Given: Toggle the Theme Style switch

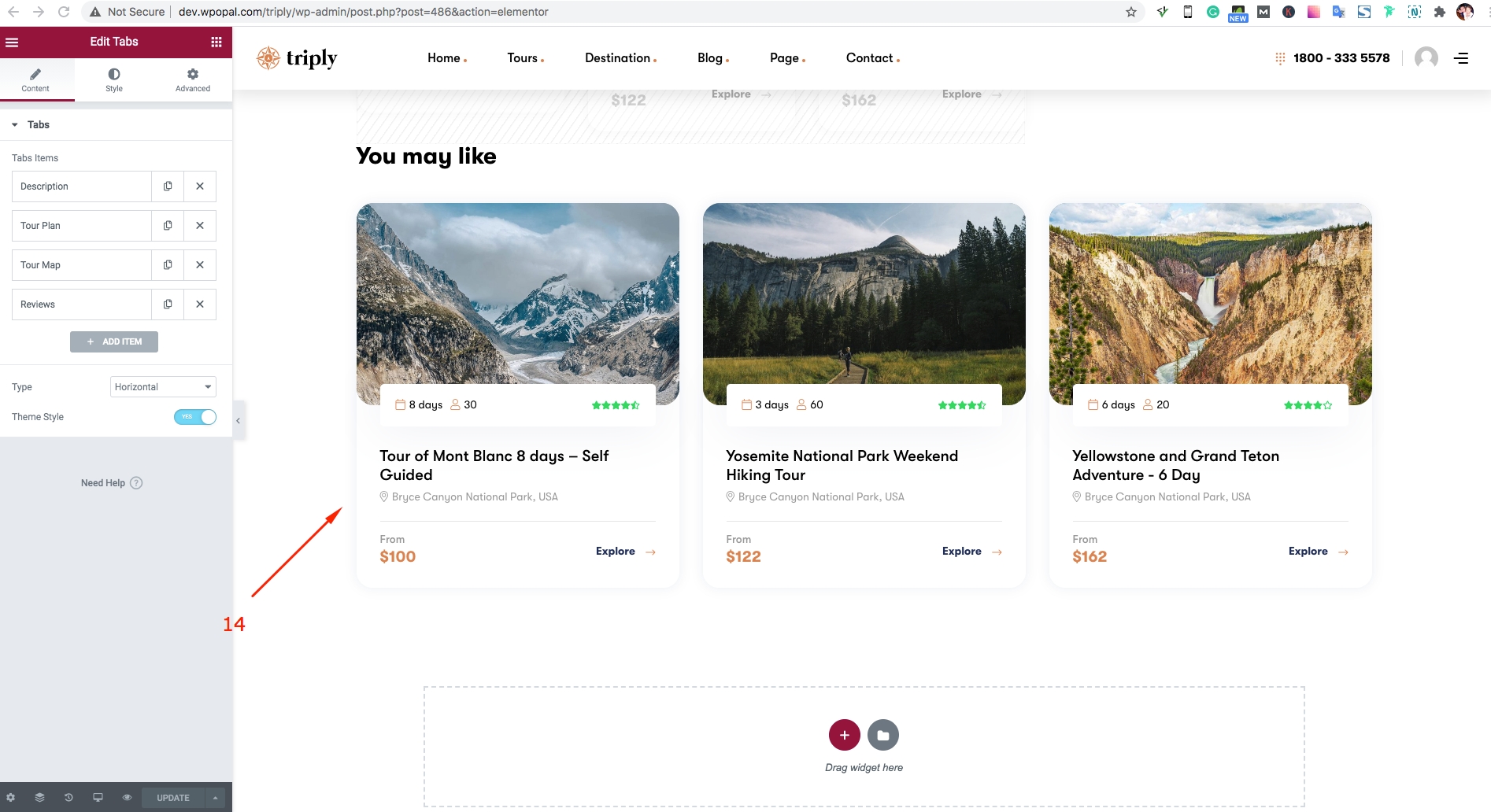Looking at the screenshot, I should (195, 417).
